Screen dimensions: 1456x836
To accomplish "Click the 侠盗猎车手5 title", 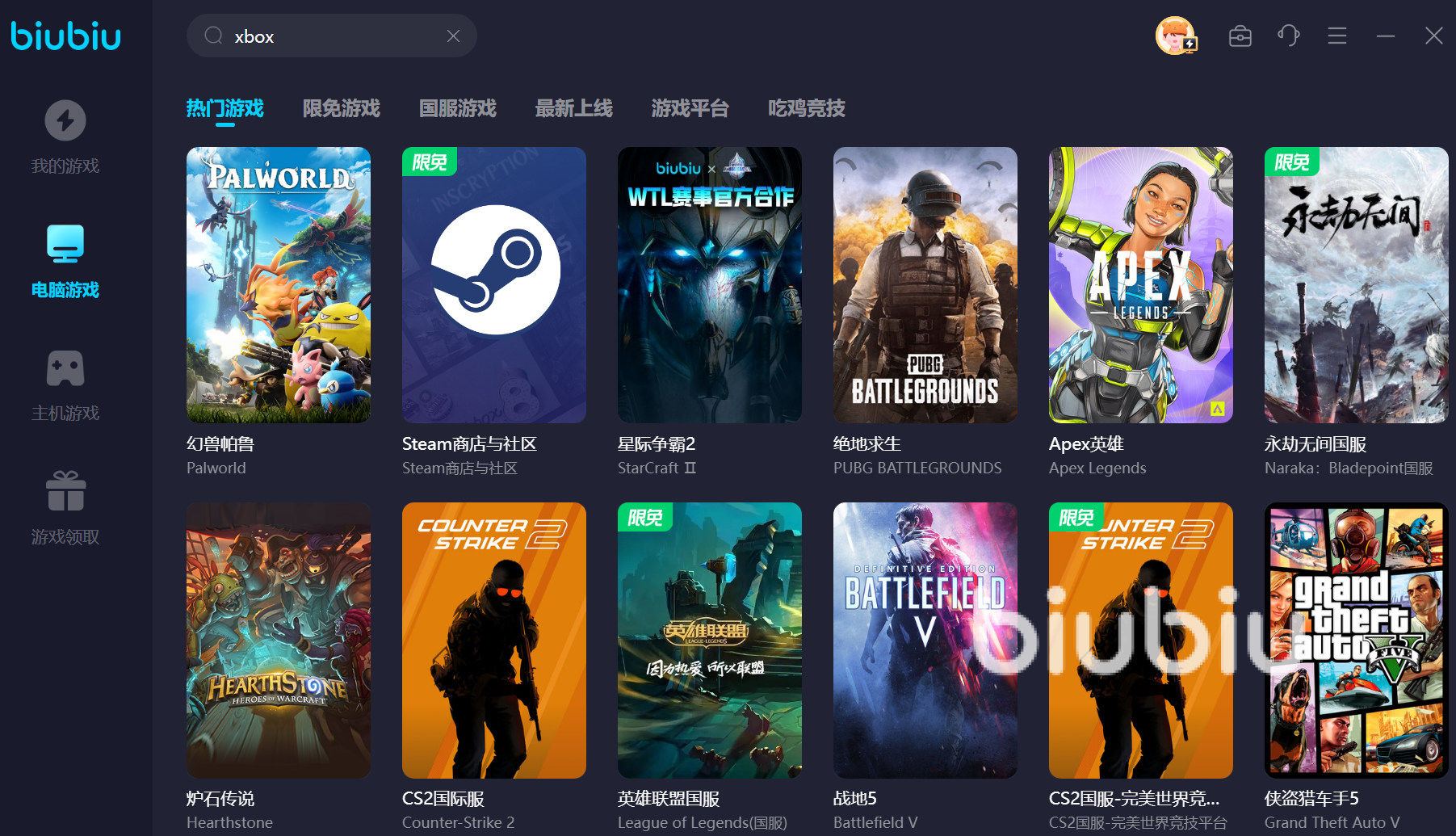I will coord(1311,798).
